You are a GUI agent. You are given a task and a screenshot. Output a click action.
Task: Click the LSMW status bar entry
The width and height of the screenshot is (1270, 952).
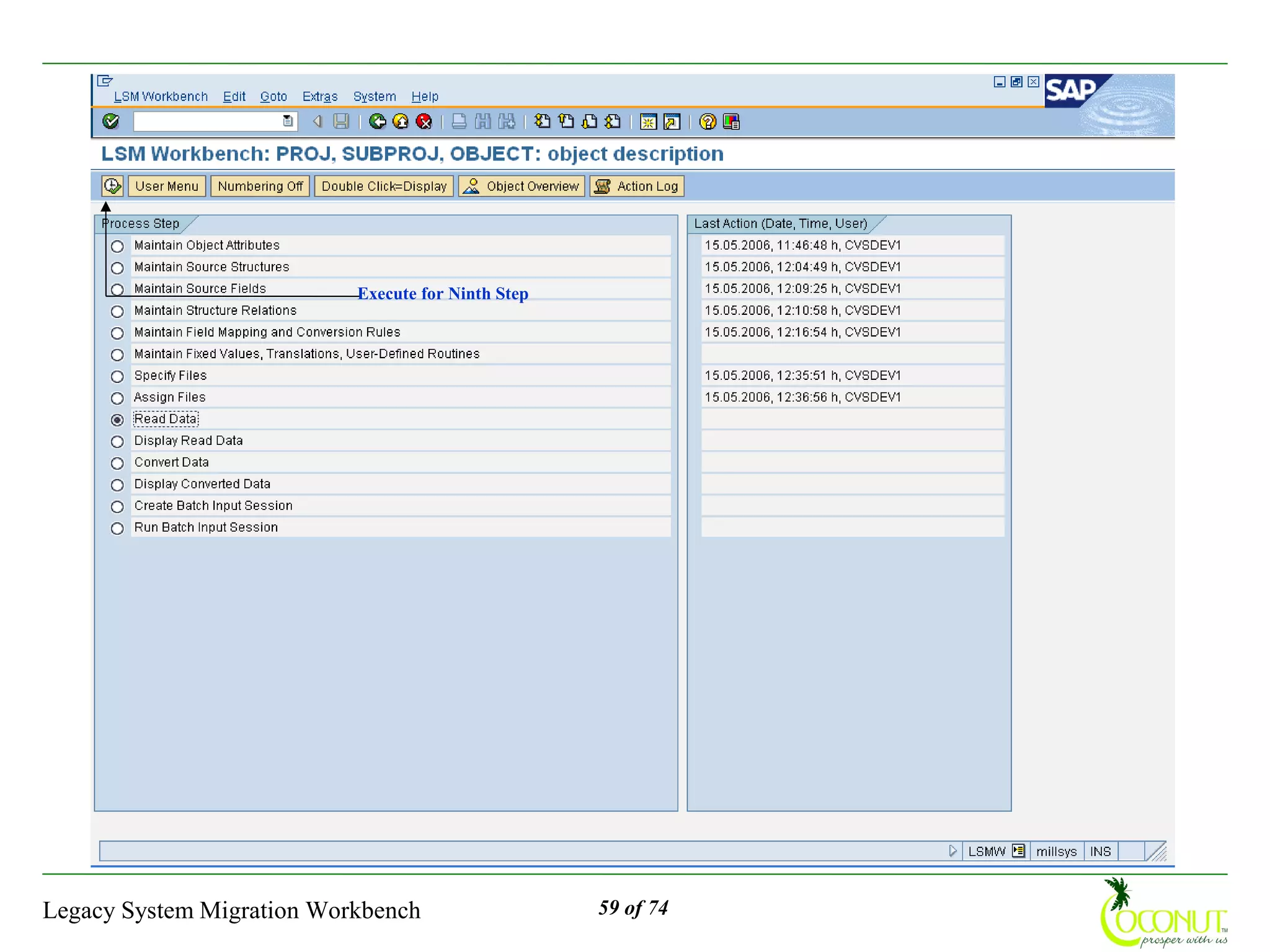tap(987, 851)
